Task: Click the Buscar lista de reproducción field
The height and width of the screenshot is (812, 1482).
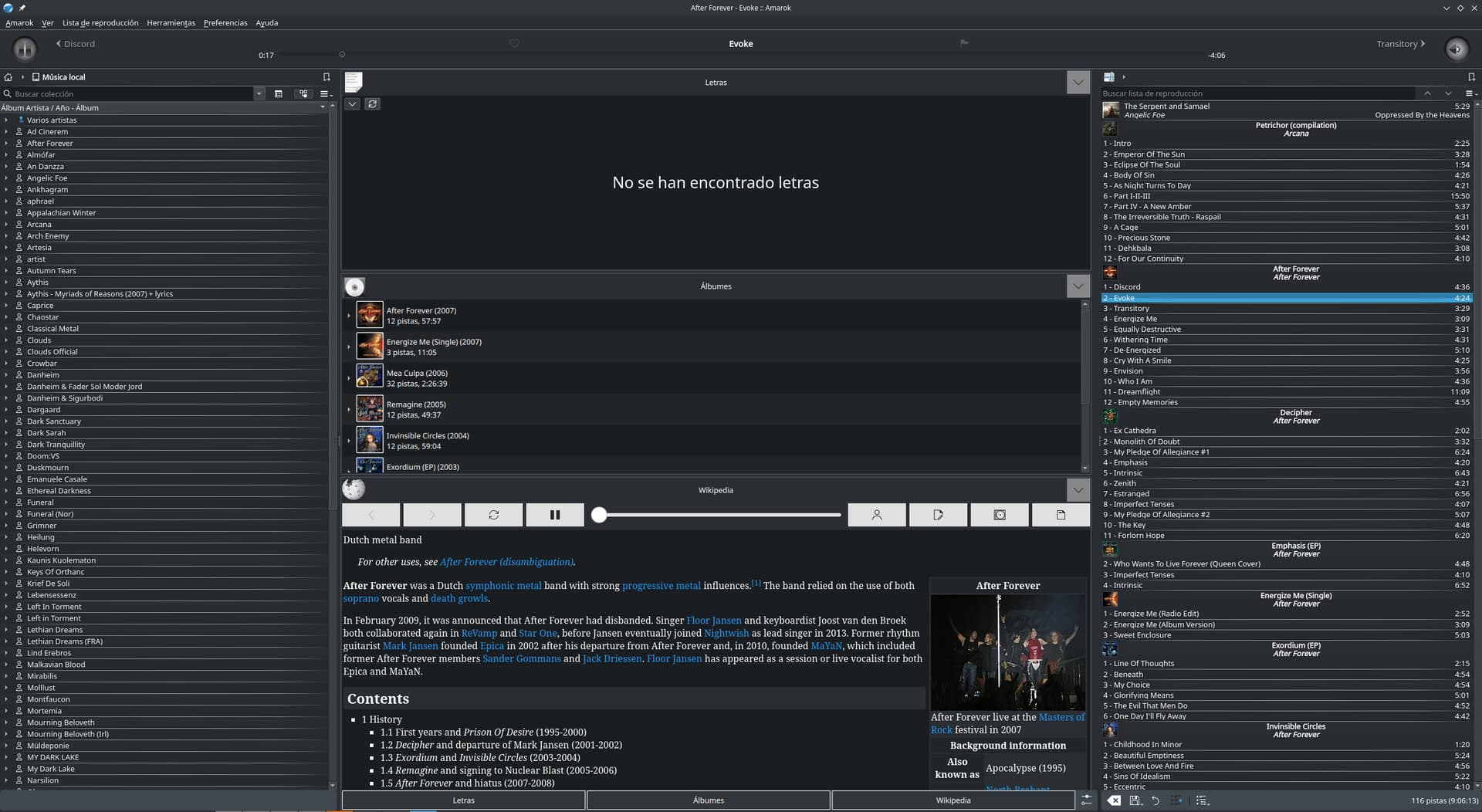Action: [x=1260, y=93]
